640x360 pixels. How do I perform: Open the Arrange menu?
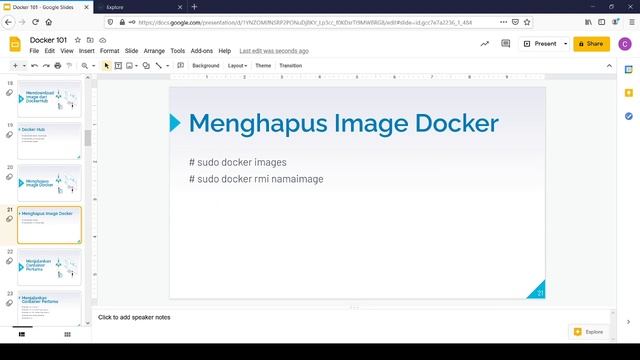coord(154,51)
